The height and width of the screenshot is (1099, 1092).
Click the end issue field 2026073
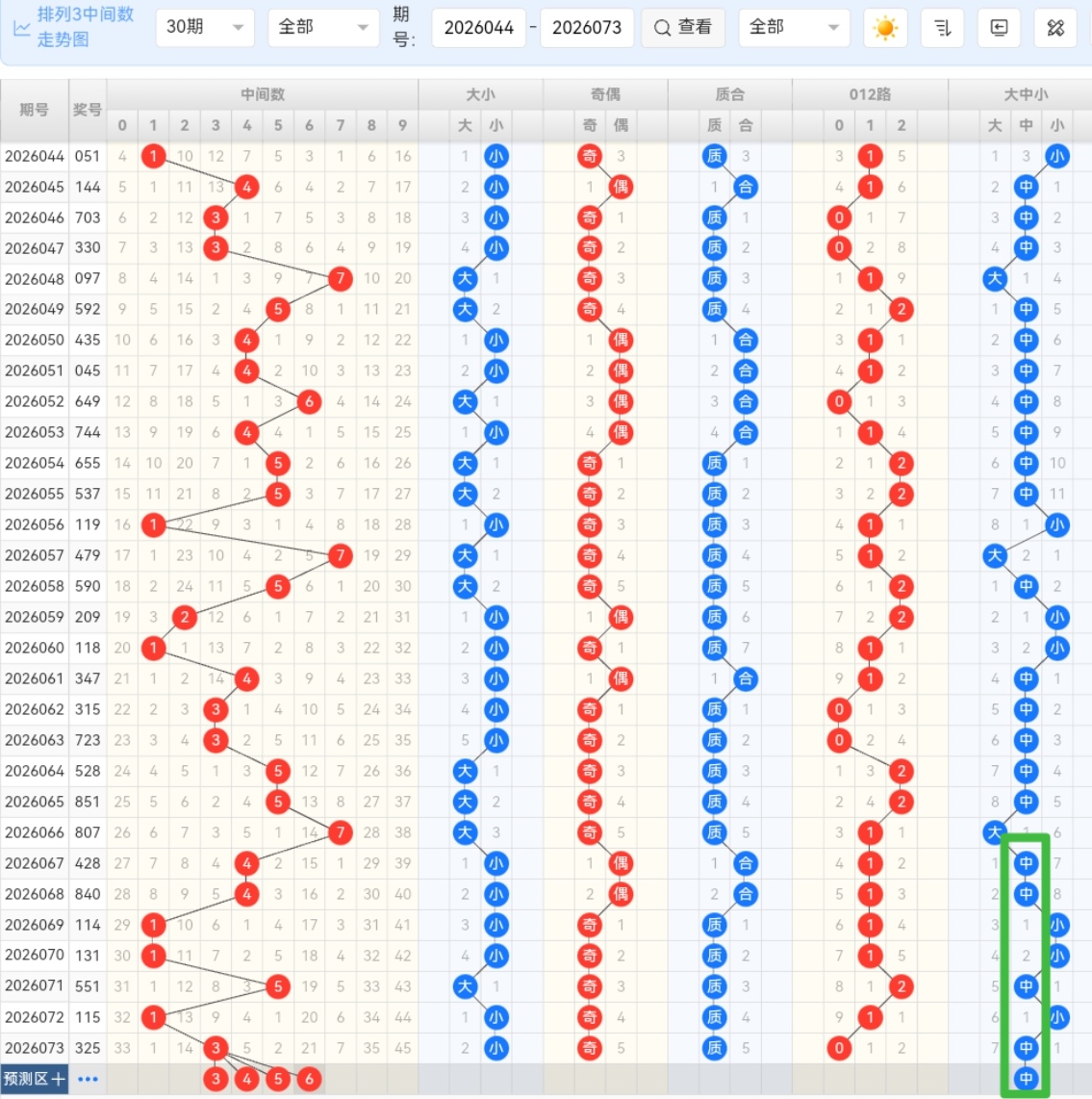point(586,28)
